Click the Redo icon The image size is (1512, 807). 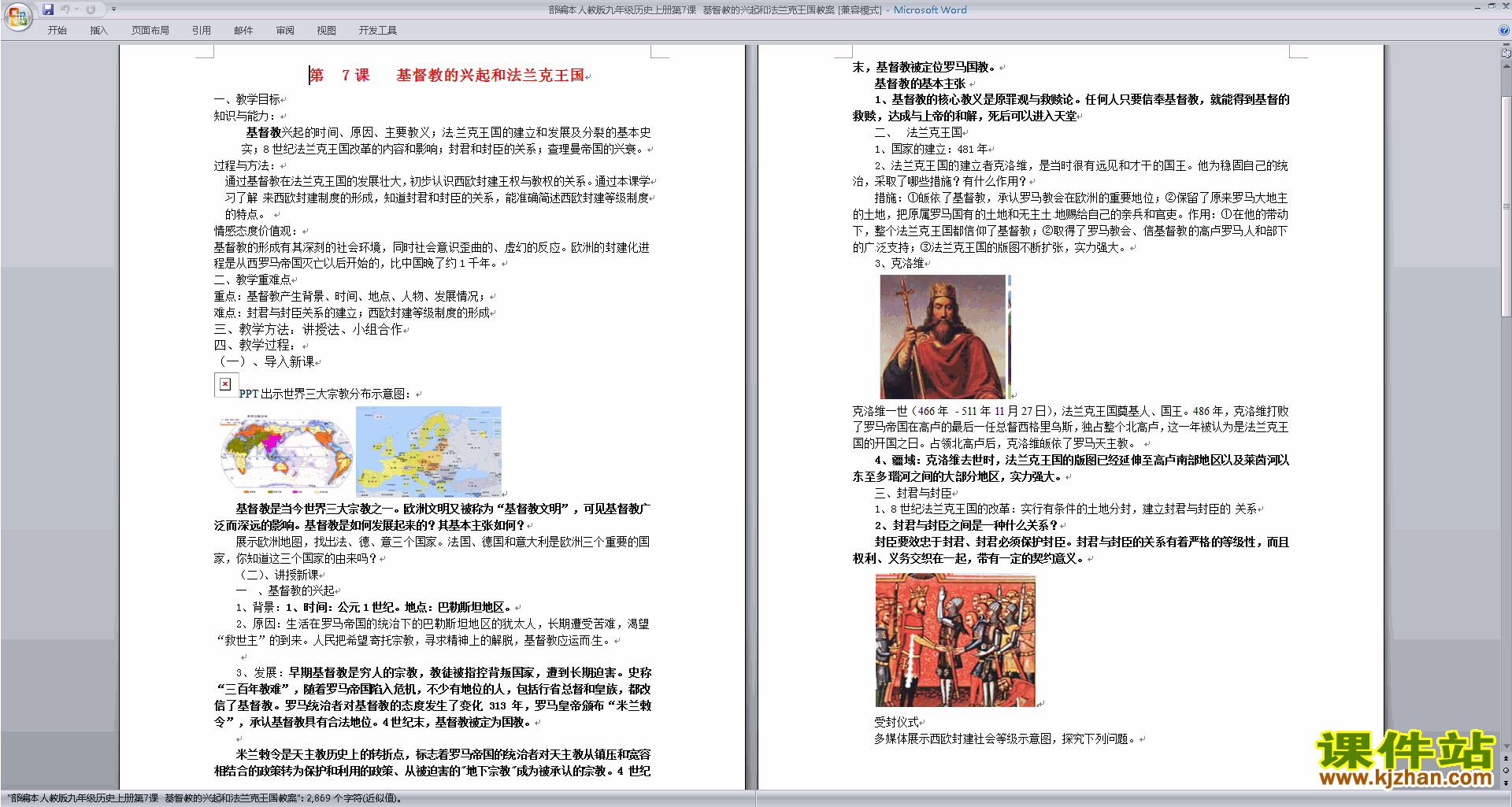coord(91,9)
